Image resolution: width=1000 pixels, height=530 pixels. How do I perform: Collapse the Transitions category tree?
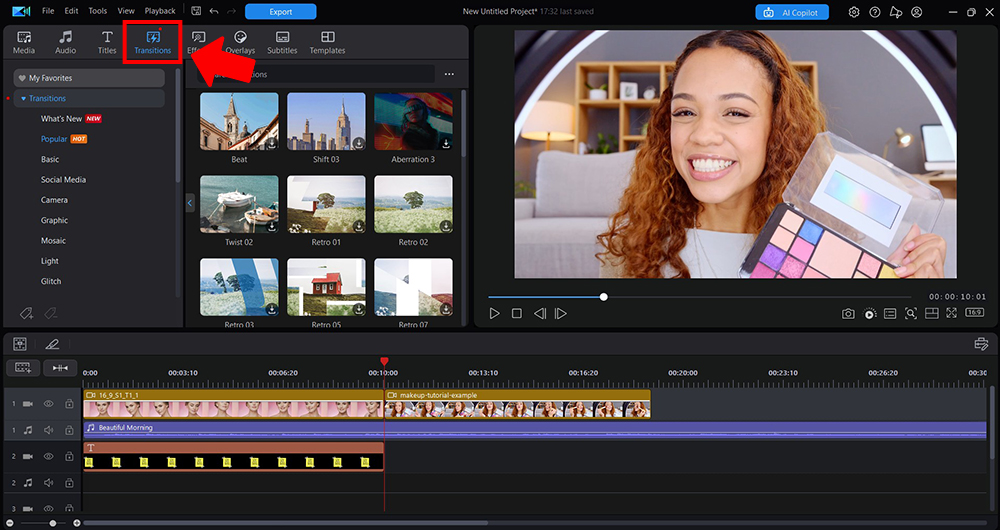(x=24, y=99)
